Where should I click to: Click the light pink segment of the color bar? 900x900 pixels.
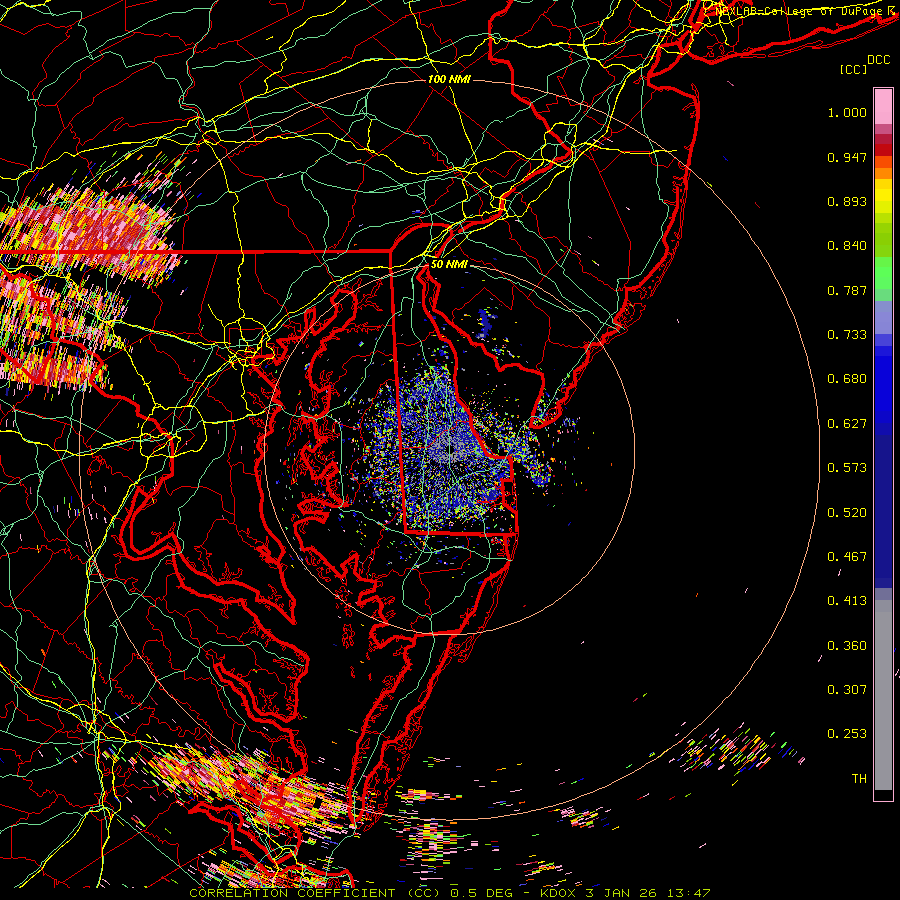(x=883, y=106)
